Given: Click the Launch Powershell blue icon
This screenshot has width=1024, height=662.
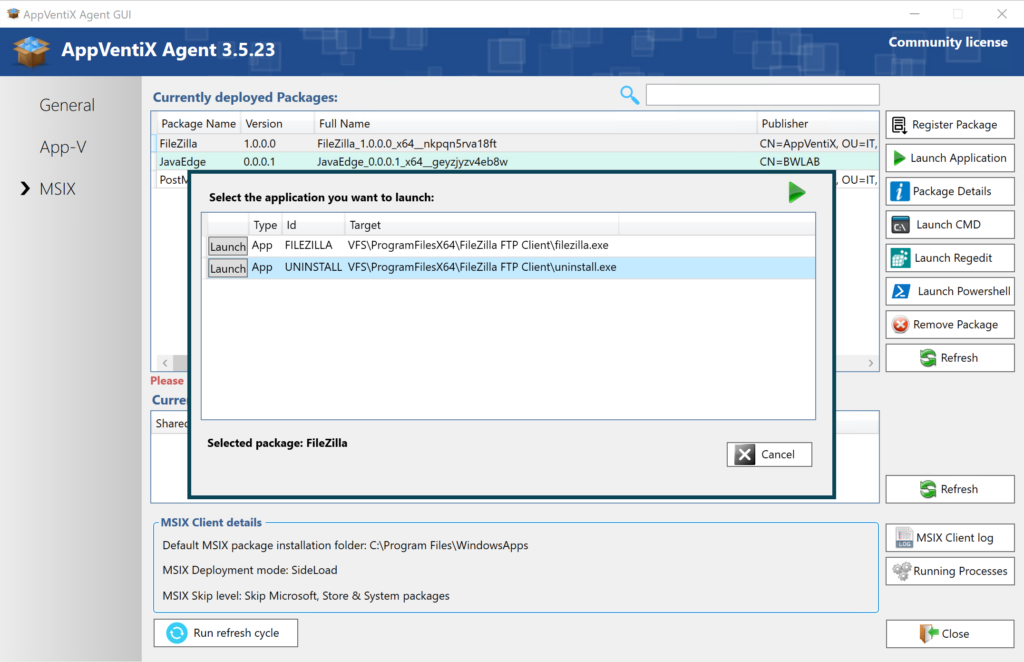Looking at the screenshot, I should click(x=899, y=291).
